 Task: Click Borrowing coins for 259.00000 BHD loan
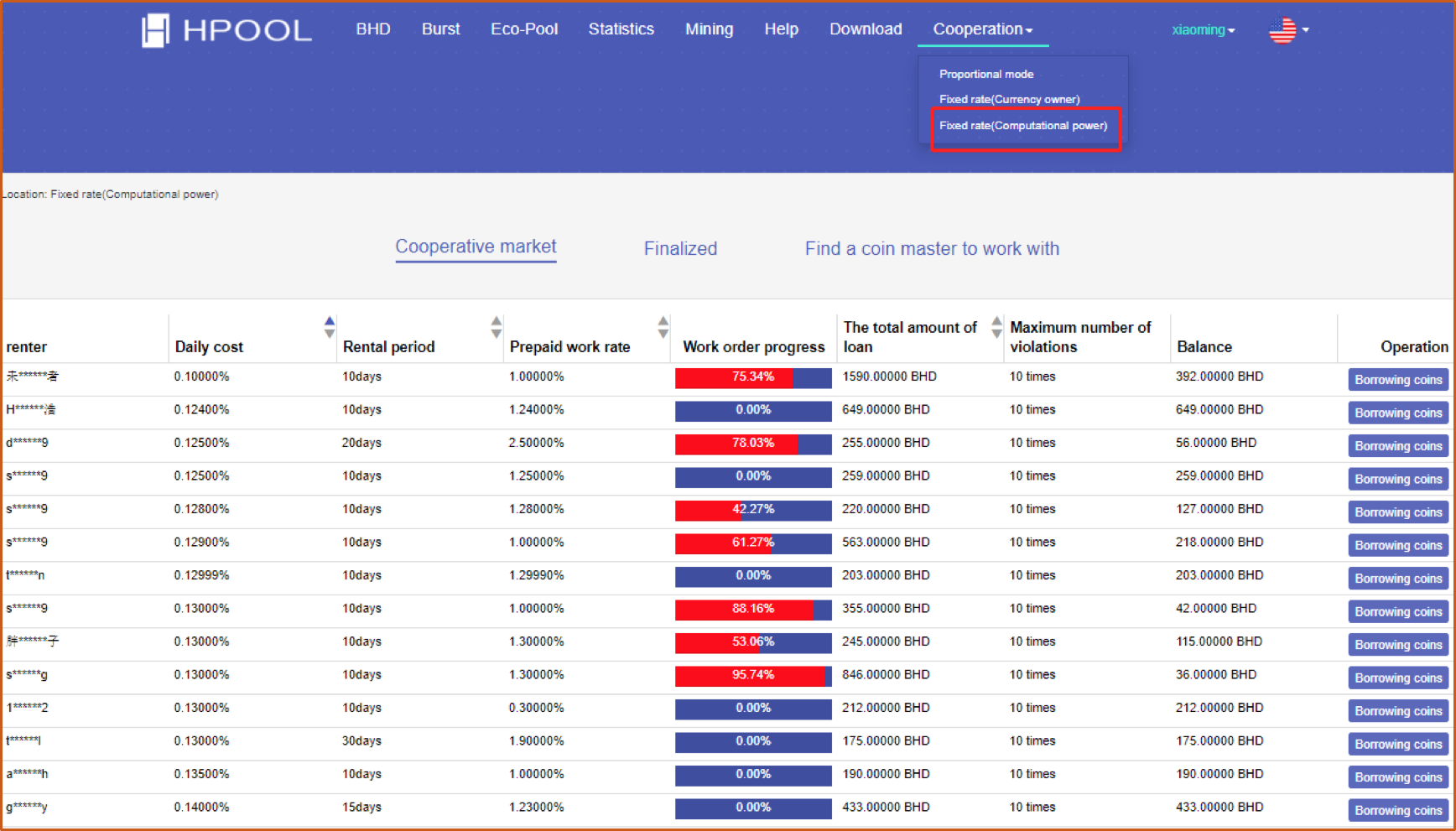tap(1398, 479)
